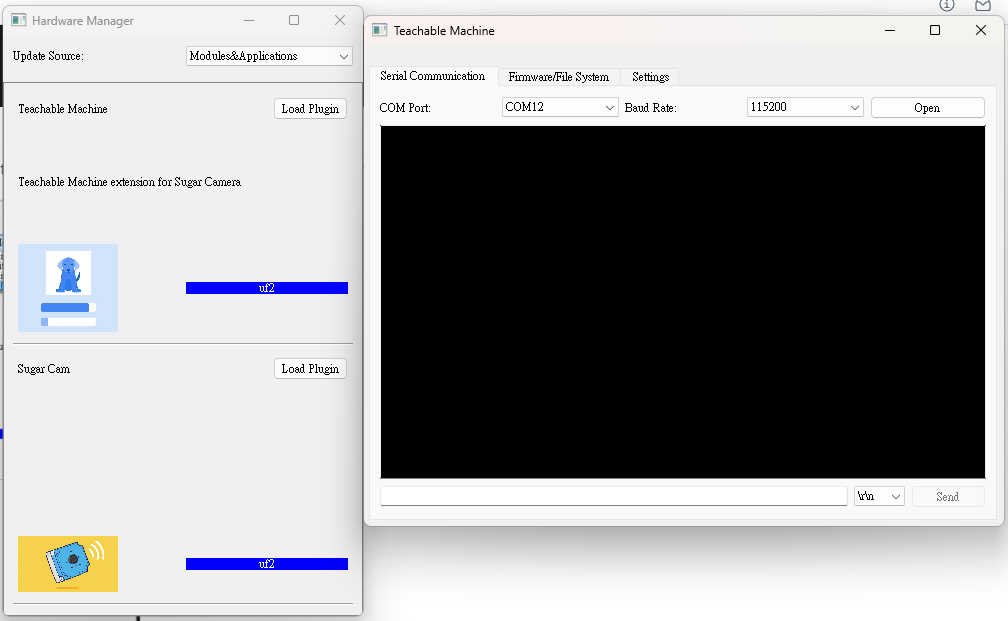Viewport: 1008px width, 621px height.
Task: Expand the Baud Rate dropdown
Action: click(x=805, y=107)
